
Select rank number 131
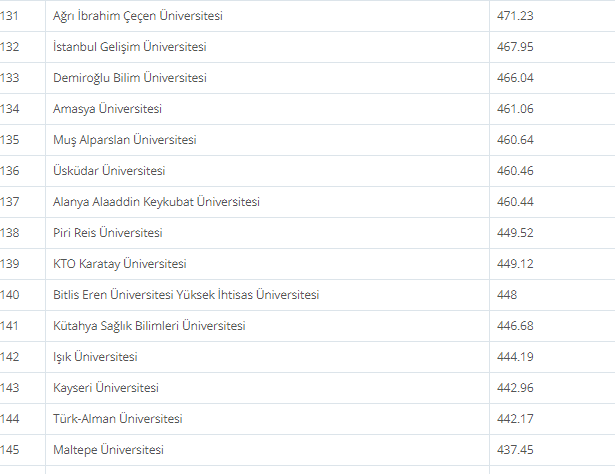pyautogui.click(x=9, y=16)
